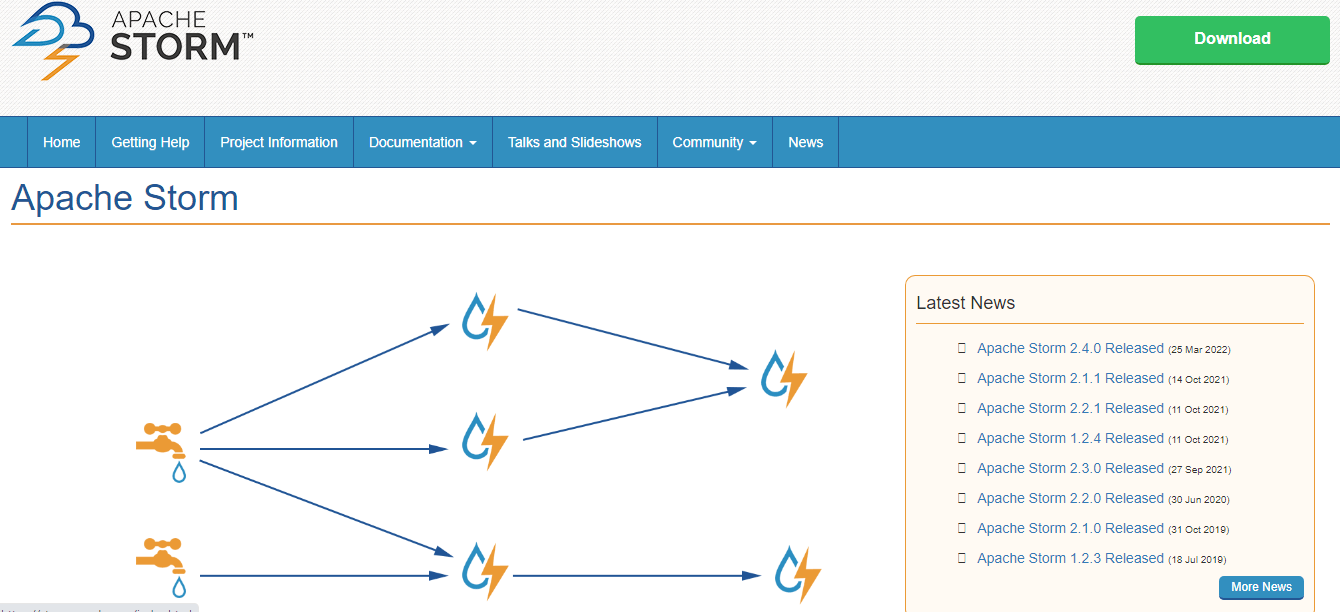Screen dimensions: 1340x612
Task: Open the Documentation dropdown
Action: coord(422,142)
